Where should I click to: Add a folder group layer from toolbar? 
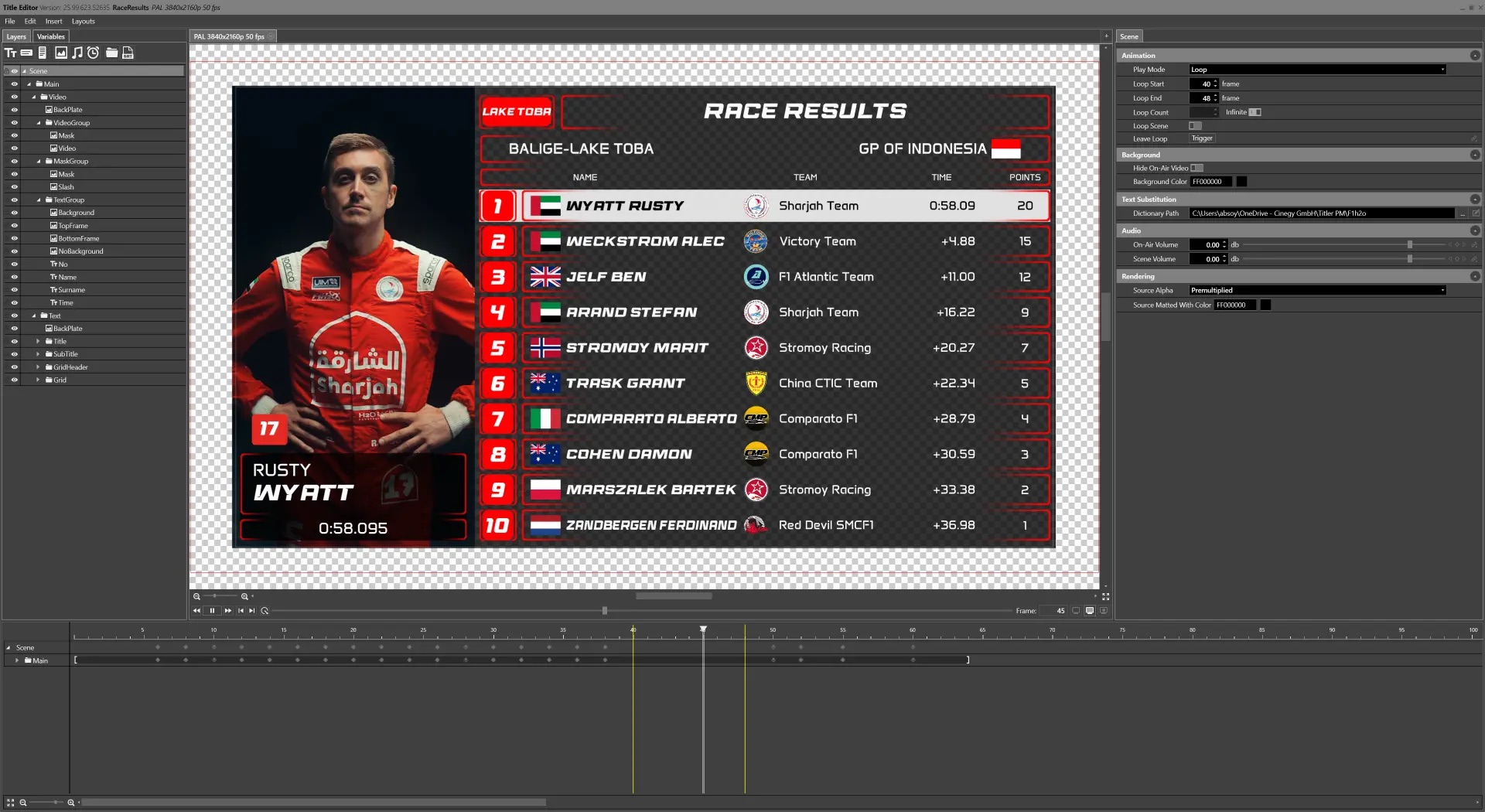(x=112, y=53)
